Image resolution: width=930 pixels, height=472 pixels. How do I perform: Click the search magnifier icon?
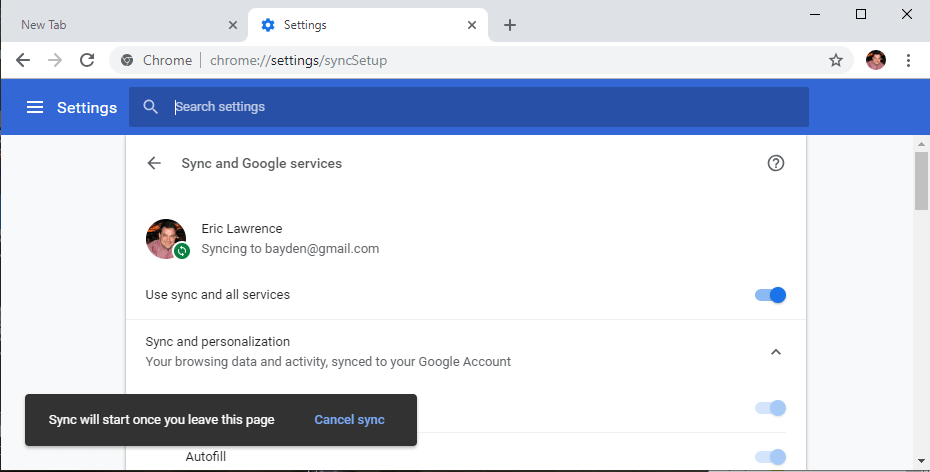(x=151, y=107)
